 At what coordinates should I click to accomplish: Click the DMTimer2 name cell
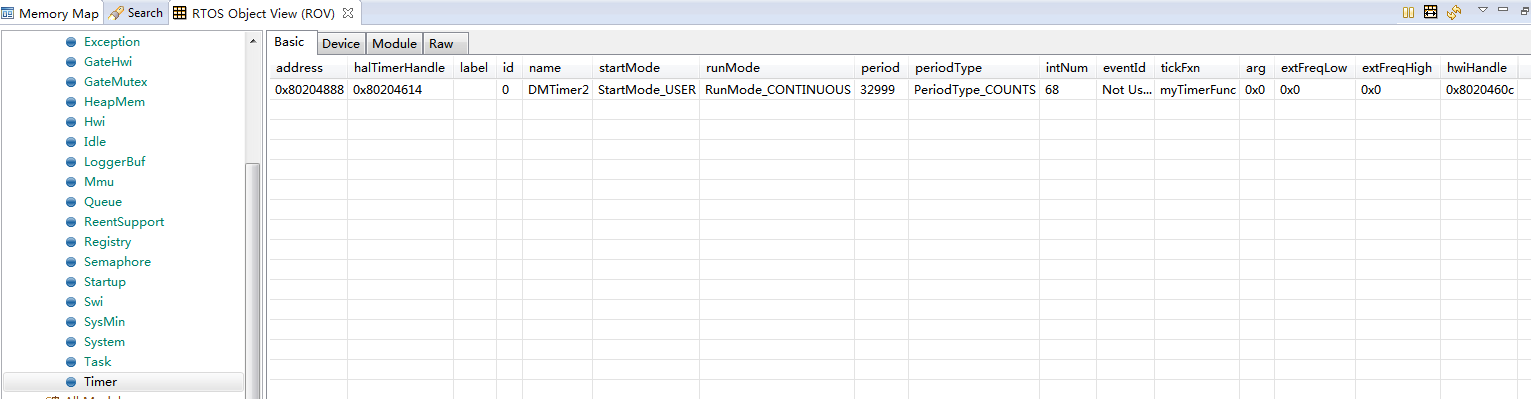(x=558, y=89)
